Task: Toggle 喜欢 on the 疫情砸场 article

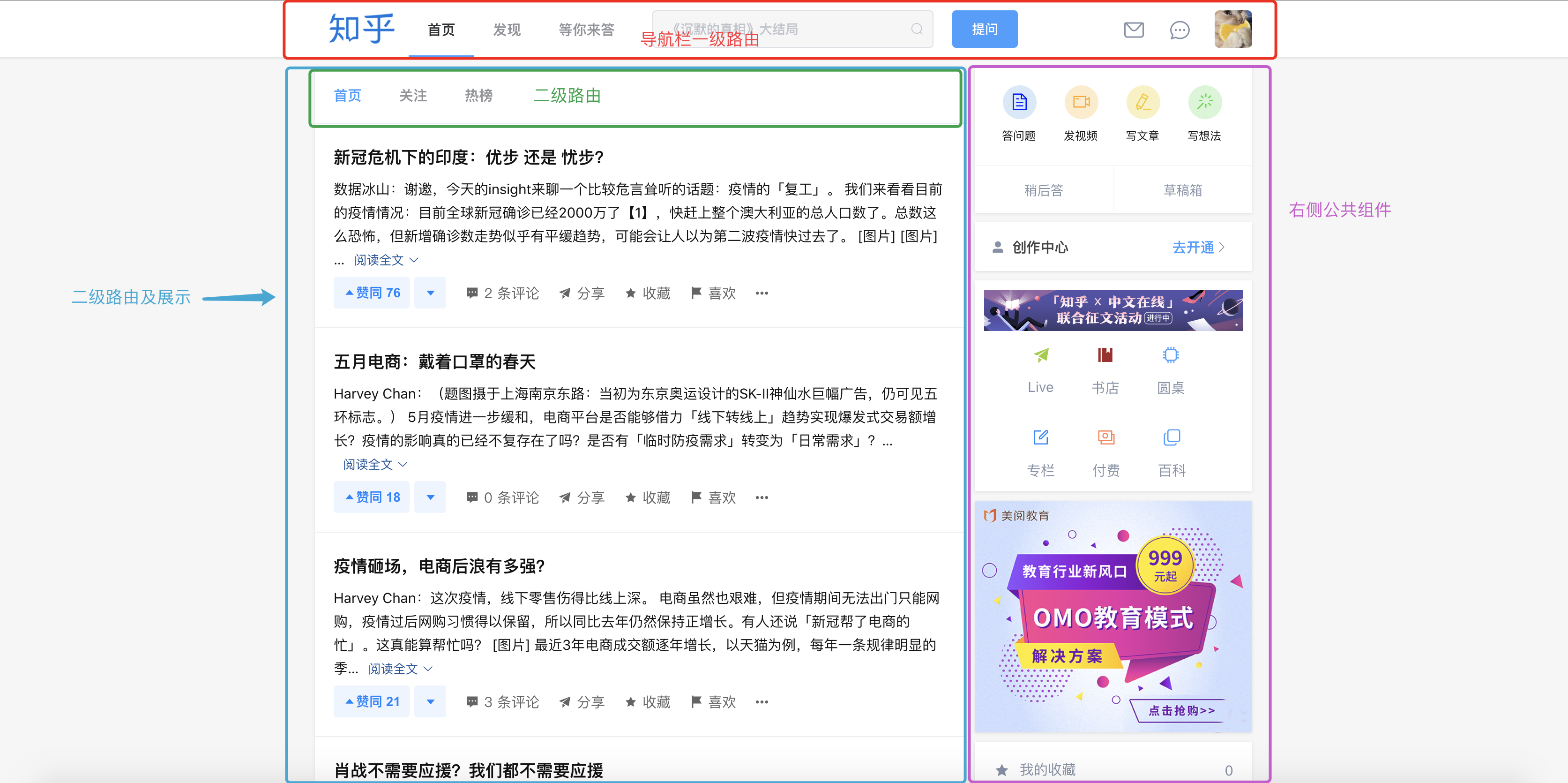Action: tap(713, 702)
